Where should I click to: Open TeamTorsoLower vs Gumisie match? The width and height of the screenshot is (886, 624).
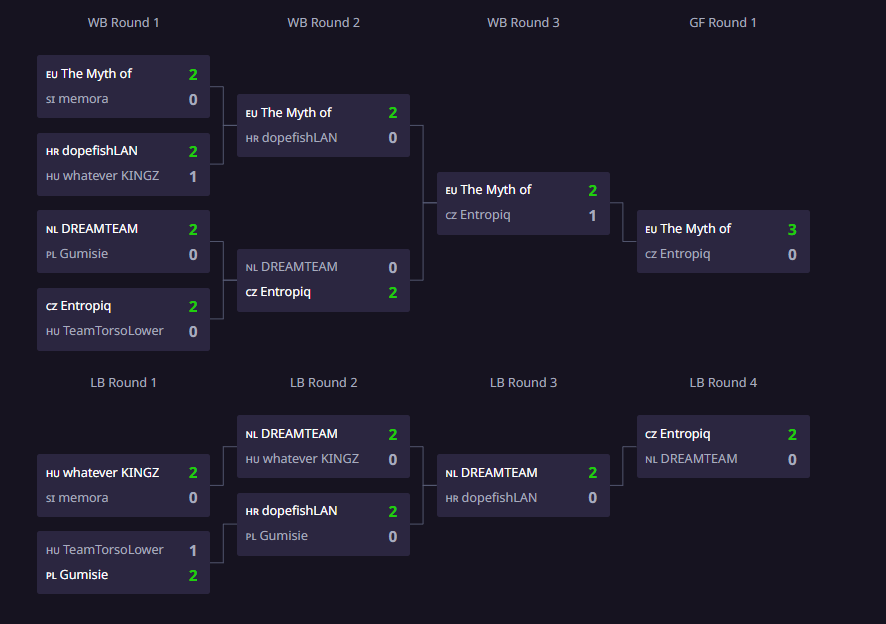[123, 562]
